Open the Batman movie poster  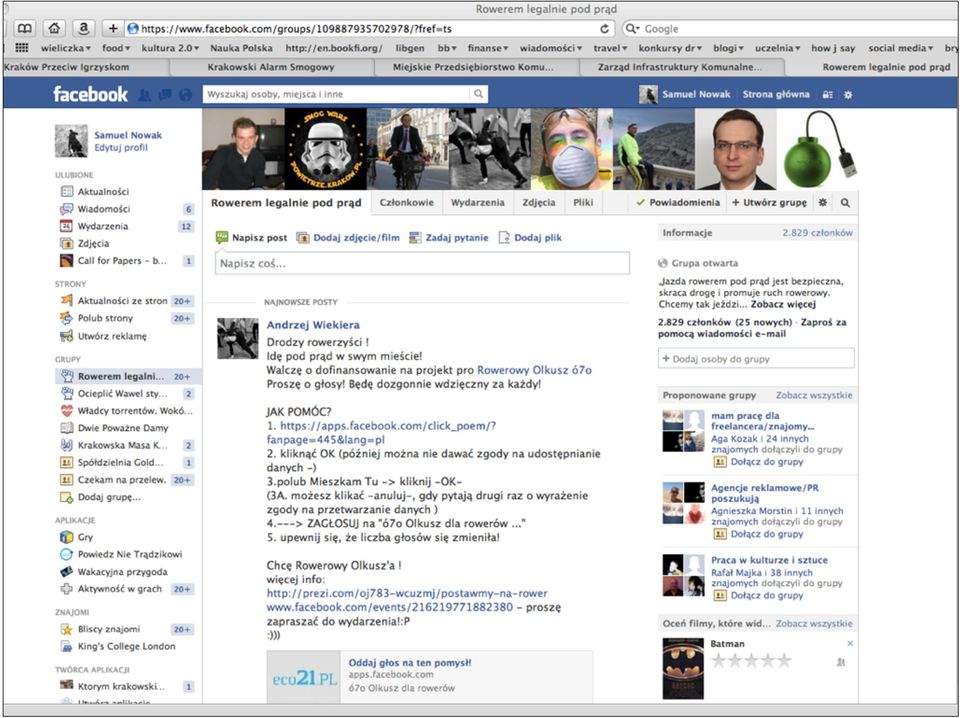(x=683, y=668)
